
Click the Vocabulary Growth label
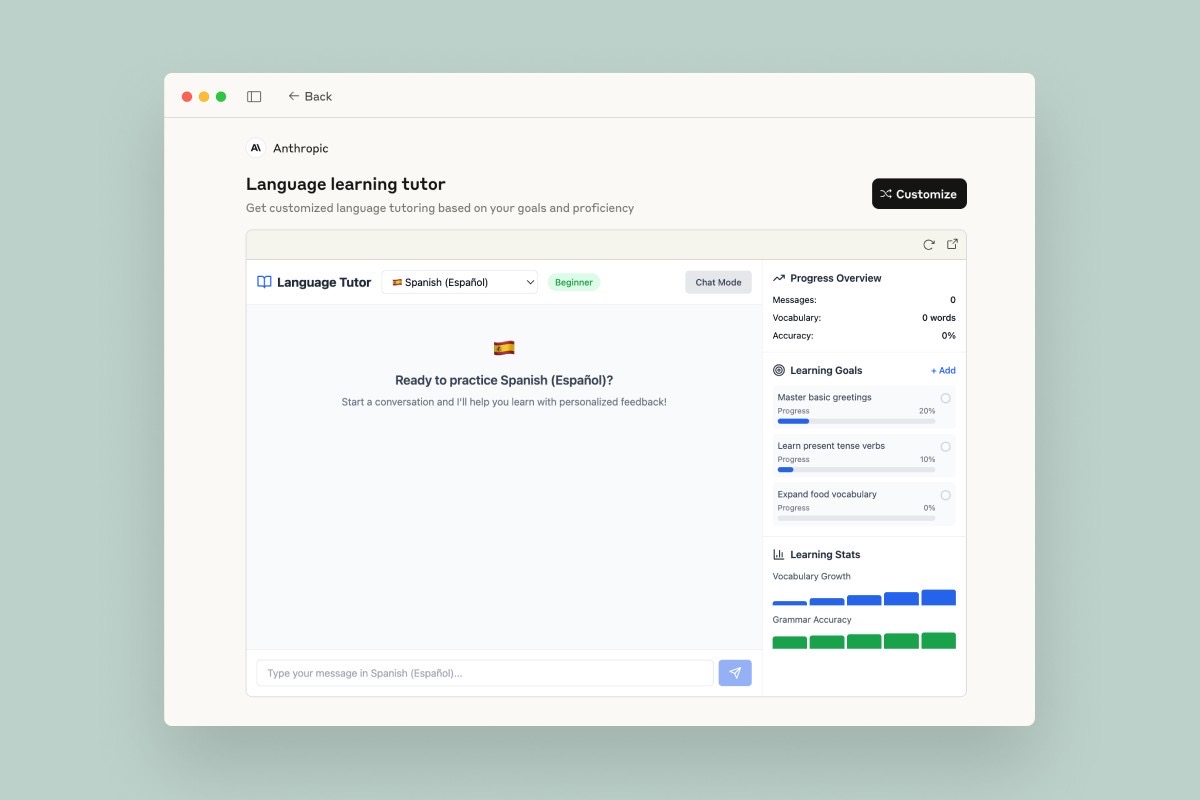click(x=812, y=576)
